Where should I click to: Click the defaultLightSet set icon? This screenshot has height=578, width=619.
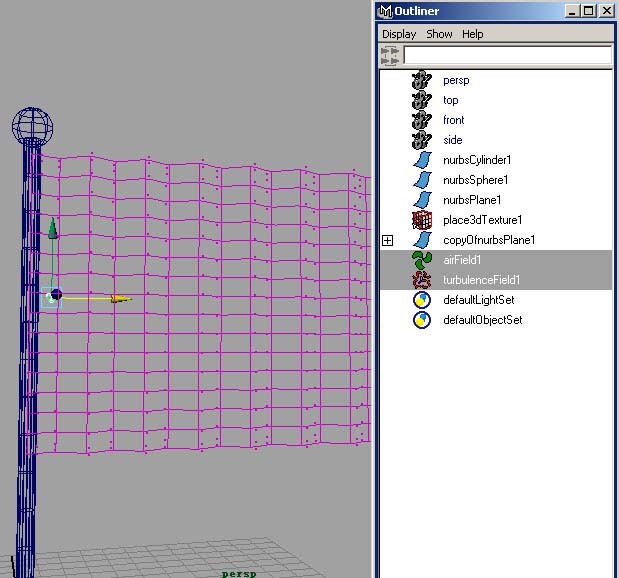pyautogui.click(x=422, y=300)
